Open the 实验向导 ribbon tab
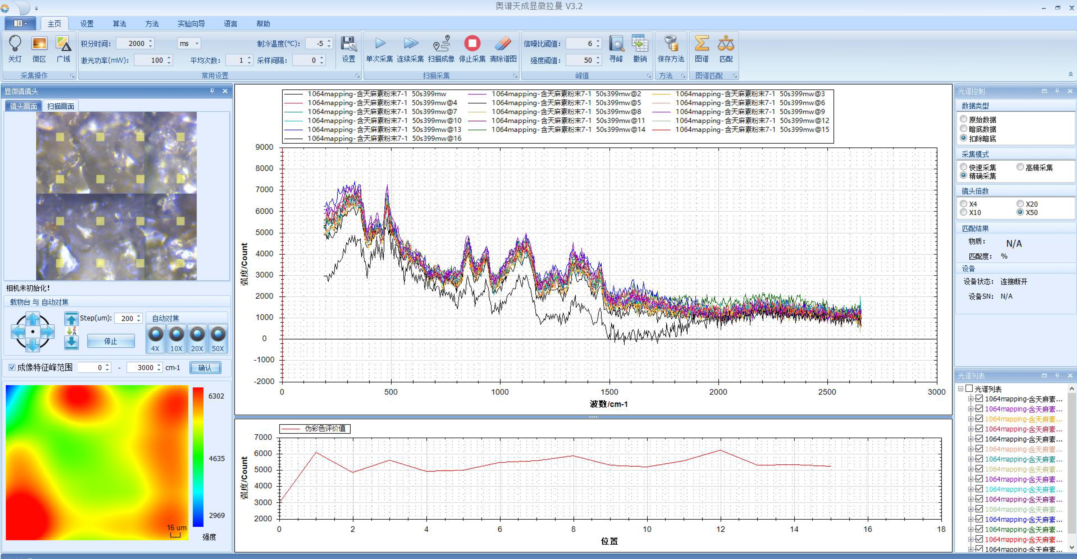 [x=191, y=23]
